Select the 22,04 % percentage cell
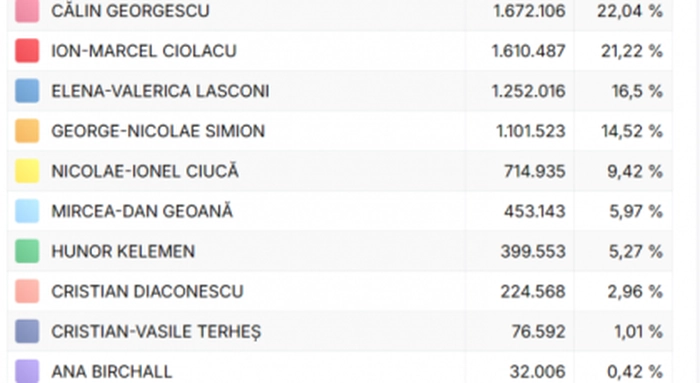Image resolution: width=700 pixels, height=383 pixels. pos(630,11)
